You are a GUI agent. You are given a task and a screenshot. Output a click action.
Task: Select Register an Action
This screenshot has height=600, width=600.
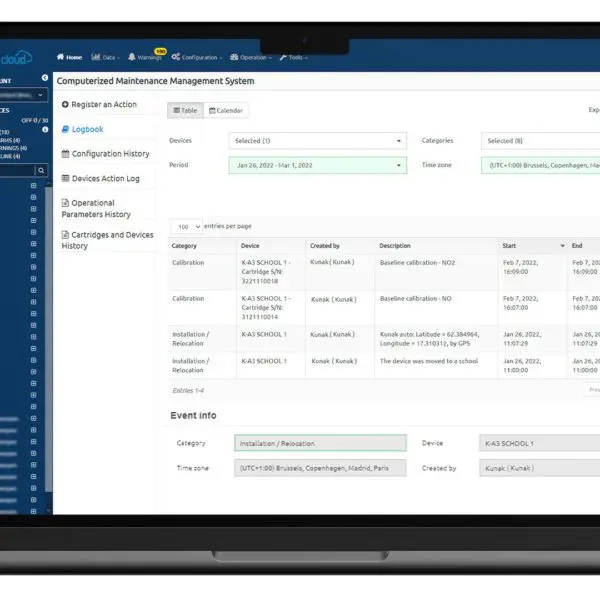pyautogui.click(x=99, y=104)
